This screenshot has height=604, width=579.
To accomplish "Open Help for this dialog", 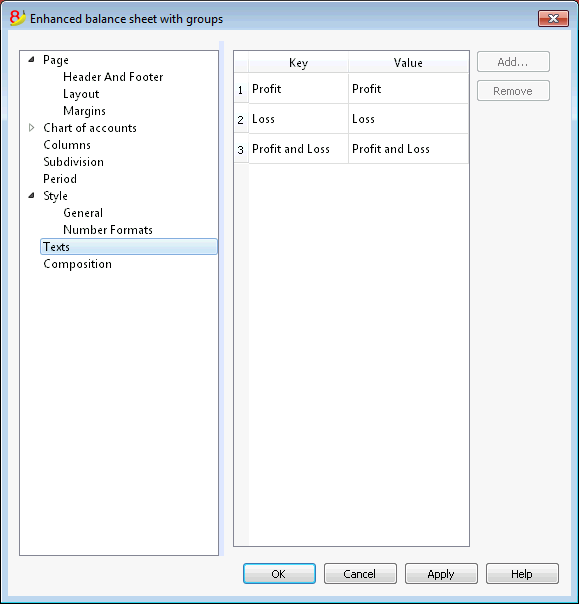I will [x=522, y=574].
